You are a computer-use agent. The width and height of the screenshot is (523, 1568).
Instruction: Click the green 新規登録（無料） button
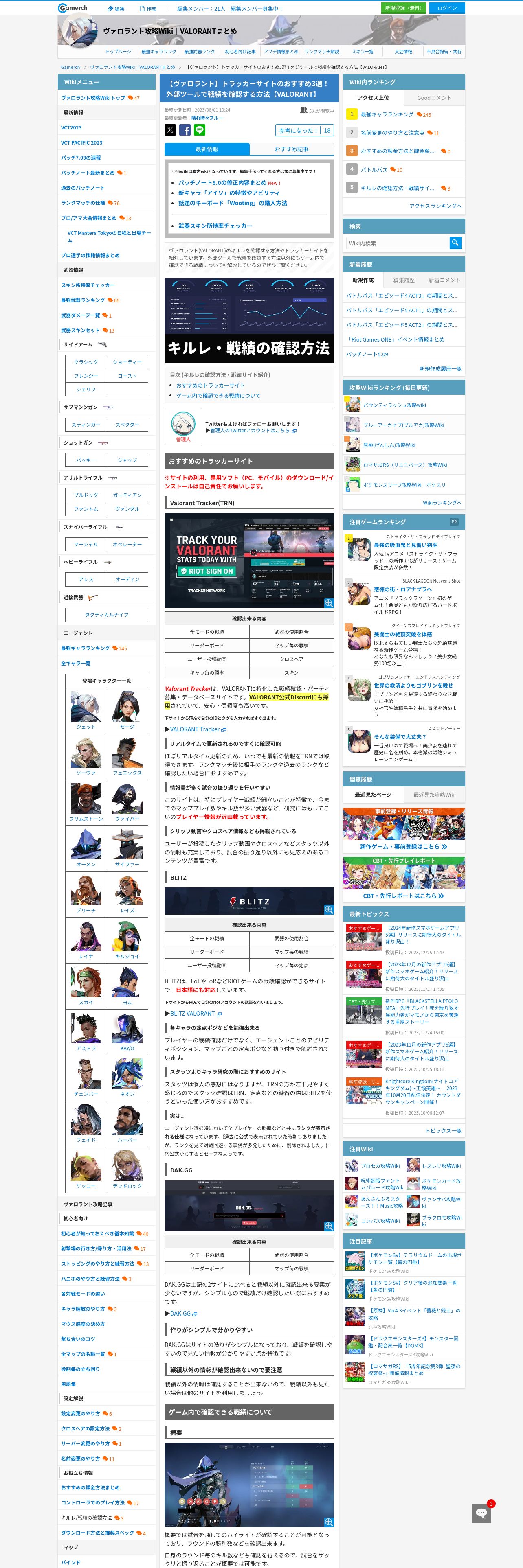pos(403,8)
